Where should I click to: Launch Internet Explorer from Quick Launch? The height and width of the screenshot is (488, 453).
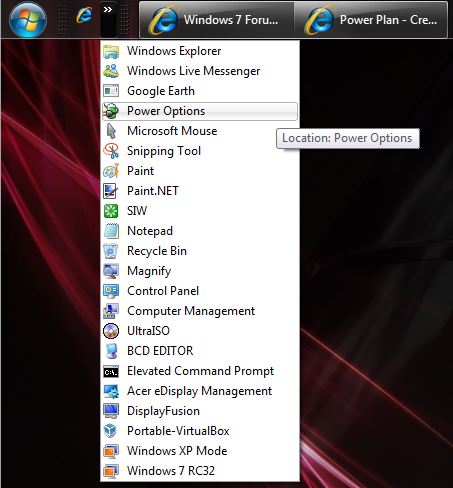point(84,15)
